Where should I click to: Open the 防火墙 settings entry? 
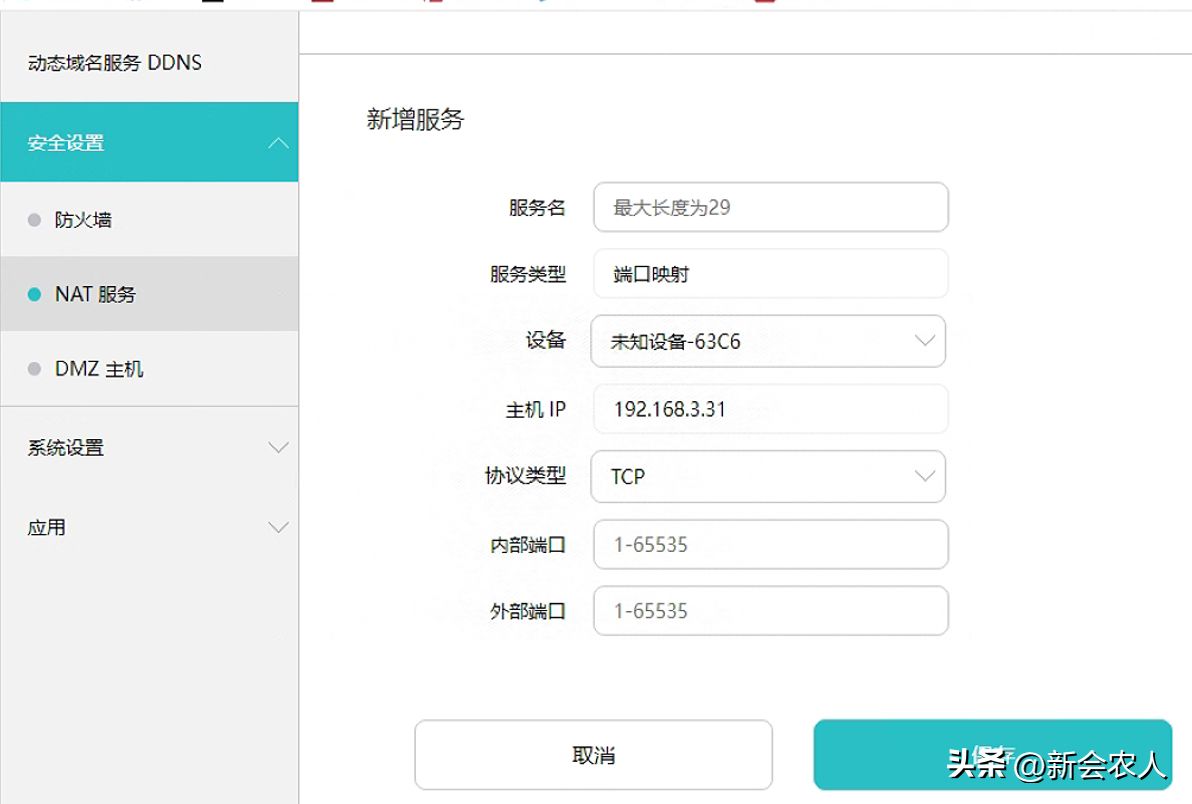(x=83, y=220)
